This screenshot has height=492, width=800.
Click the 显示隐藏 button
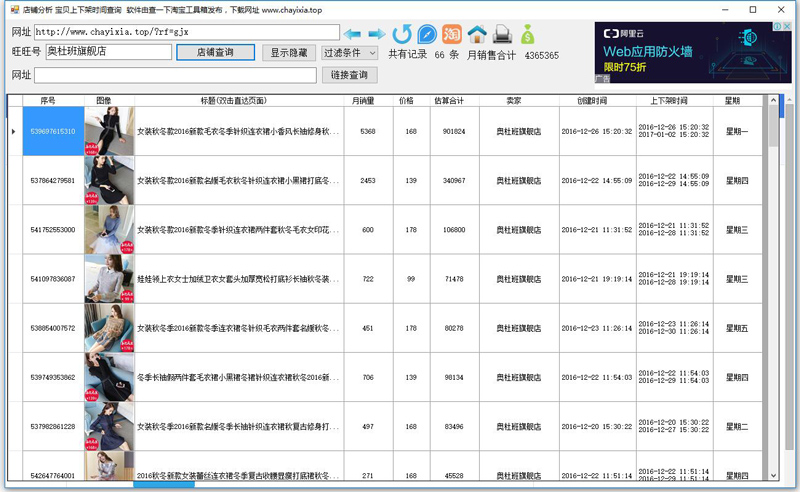tap(289, 53)
